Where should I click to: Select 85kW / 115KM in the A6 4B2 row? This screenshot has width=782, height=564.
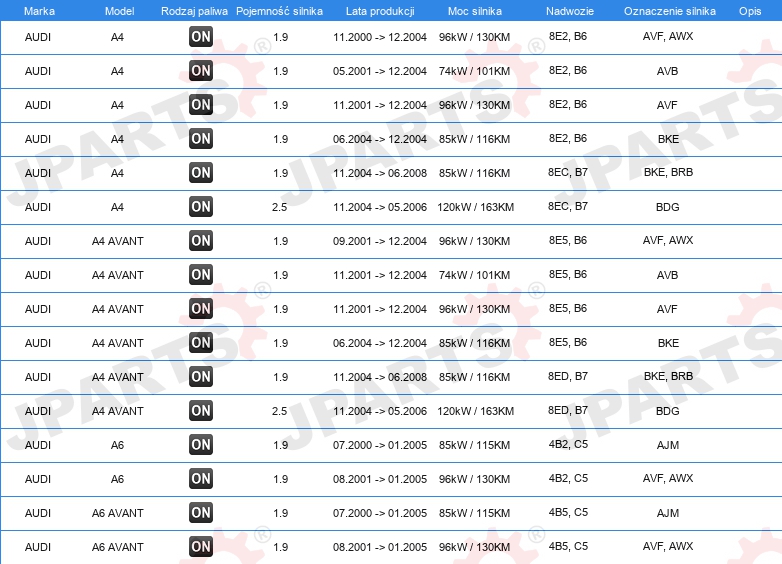[474, 445]
